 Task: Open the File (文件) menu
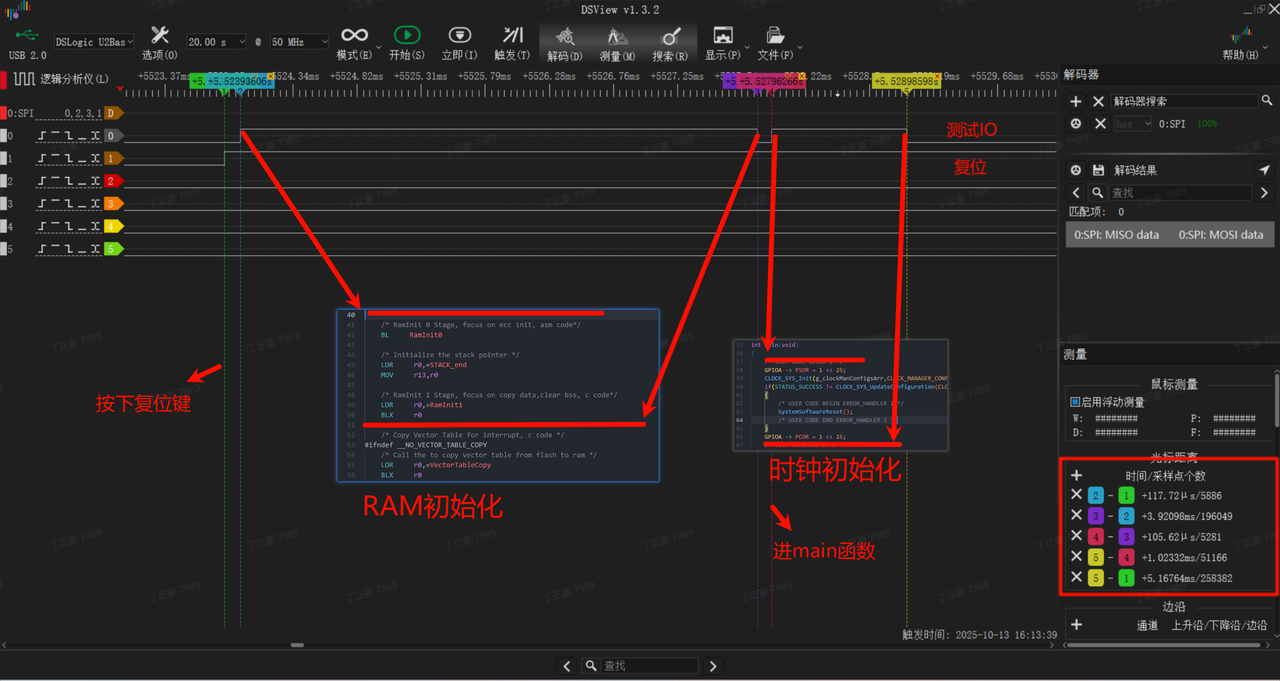coord(775,37)
